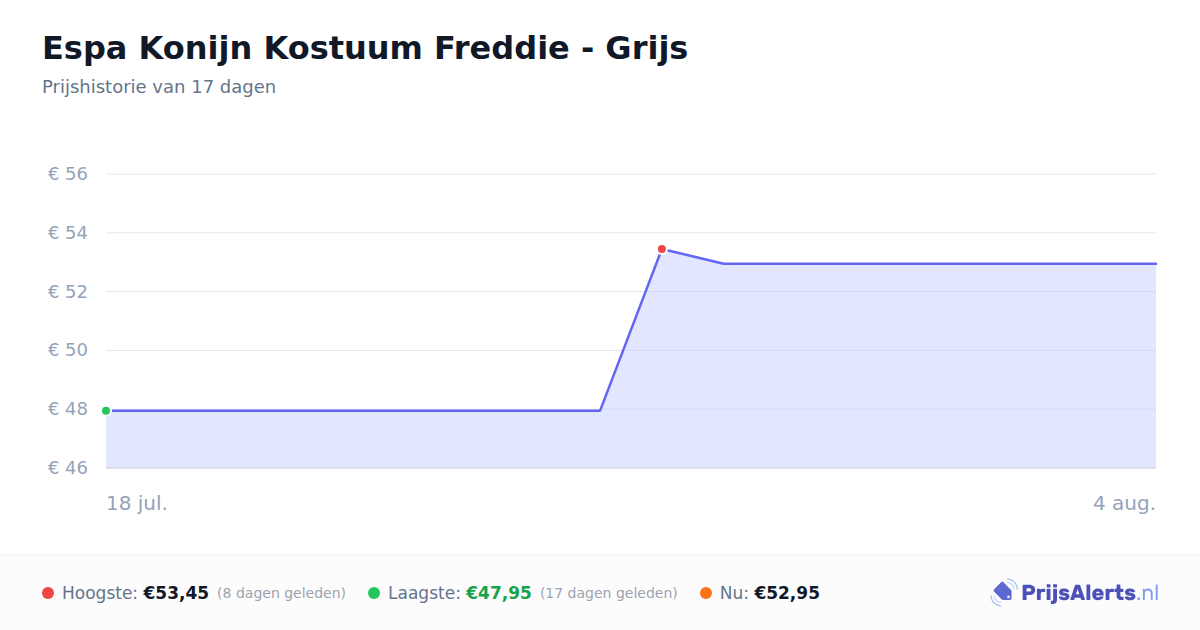Click the 8 dagen geleden note

coord(281,593)
